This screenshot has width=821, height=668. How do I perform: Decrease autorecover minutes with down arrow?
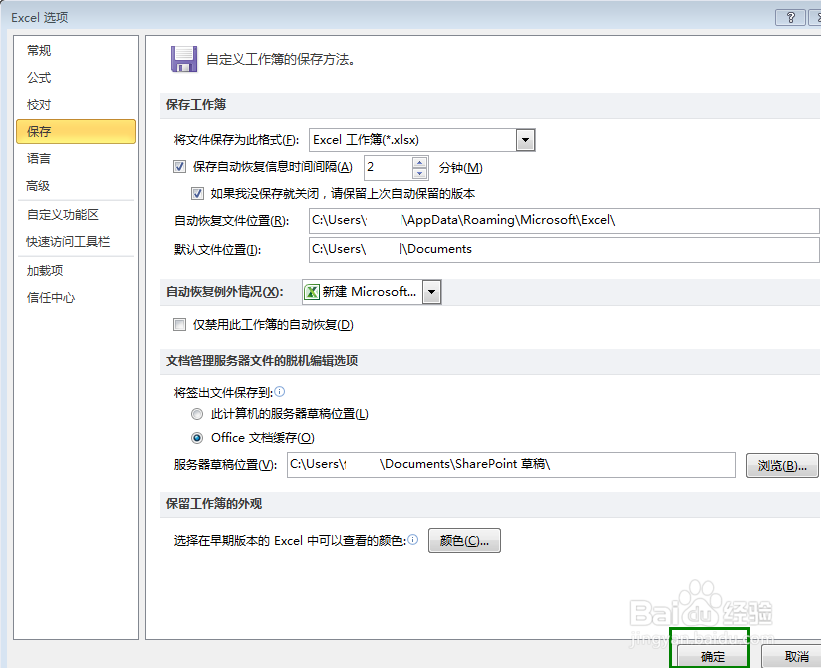419,173
